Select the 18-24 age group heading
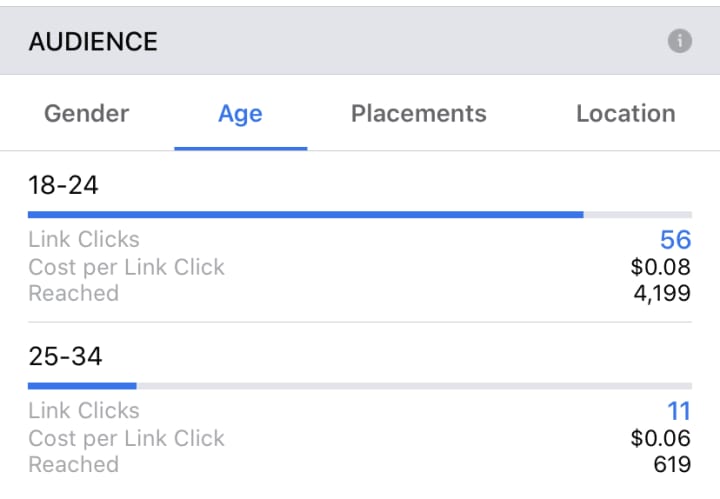 (63, 185)
